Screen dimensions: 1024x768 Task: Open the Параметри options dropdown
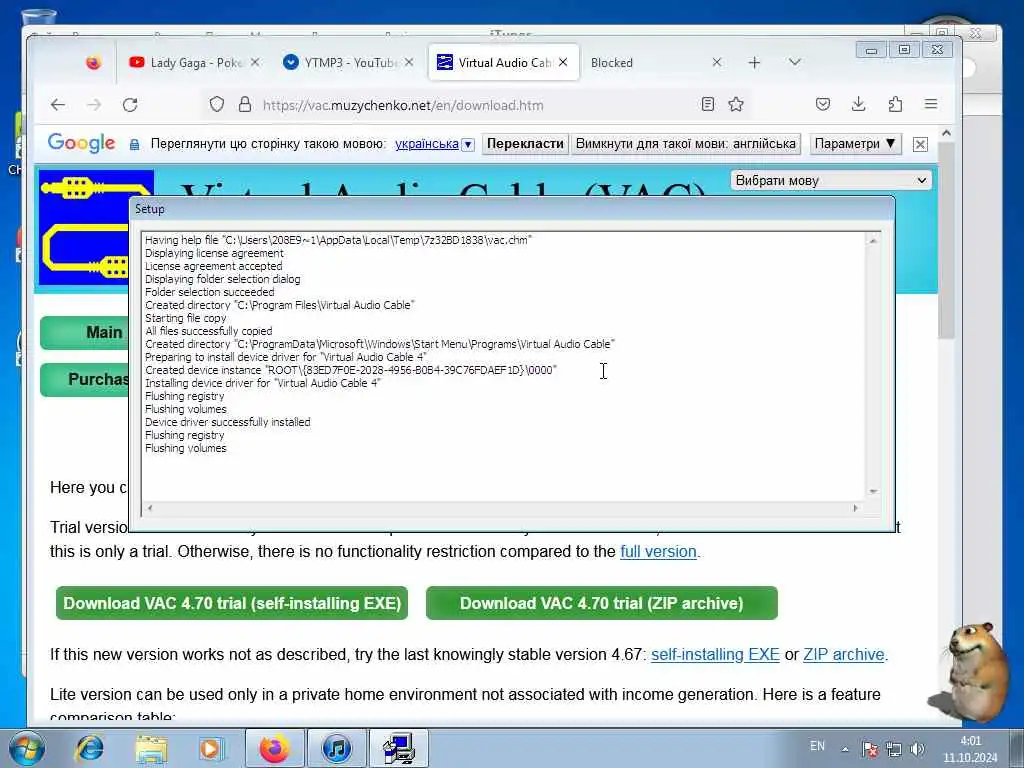click(x=855, y=144)
